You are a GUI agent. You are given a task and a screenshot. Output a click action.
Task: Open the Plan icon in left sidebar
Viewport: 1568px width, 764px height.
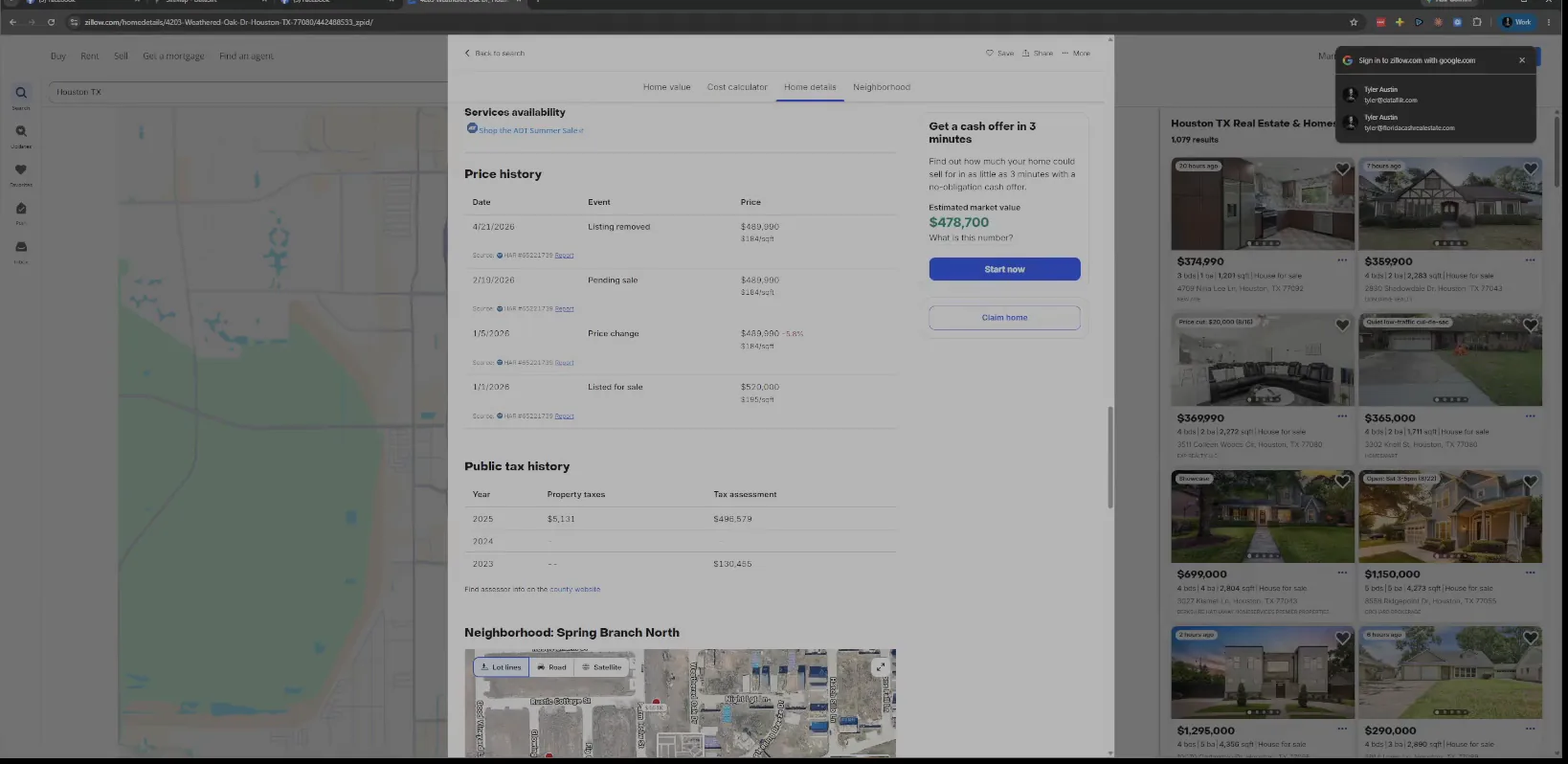click(x=21, y=209)
